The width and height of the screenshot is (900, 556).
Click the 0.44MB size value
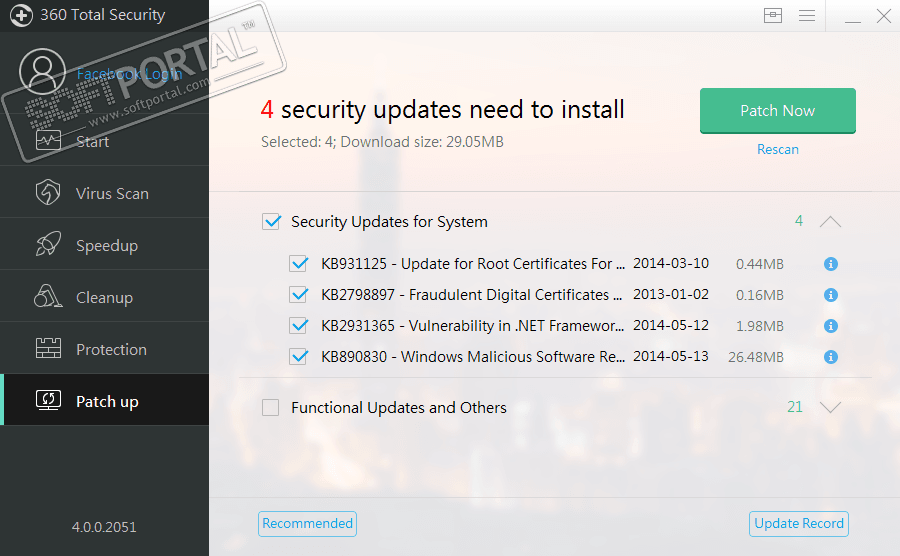tap(760, 265)
